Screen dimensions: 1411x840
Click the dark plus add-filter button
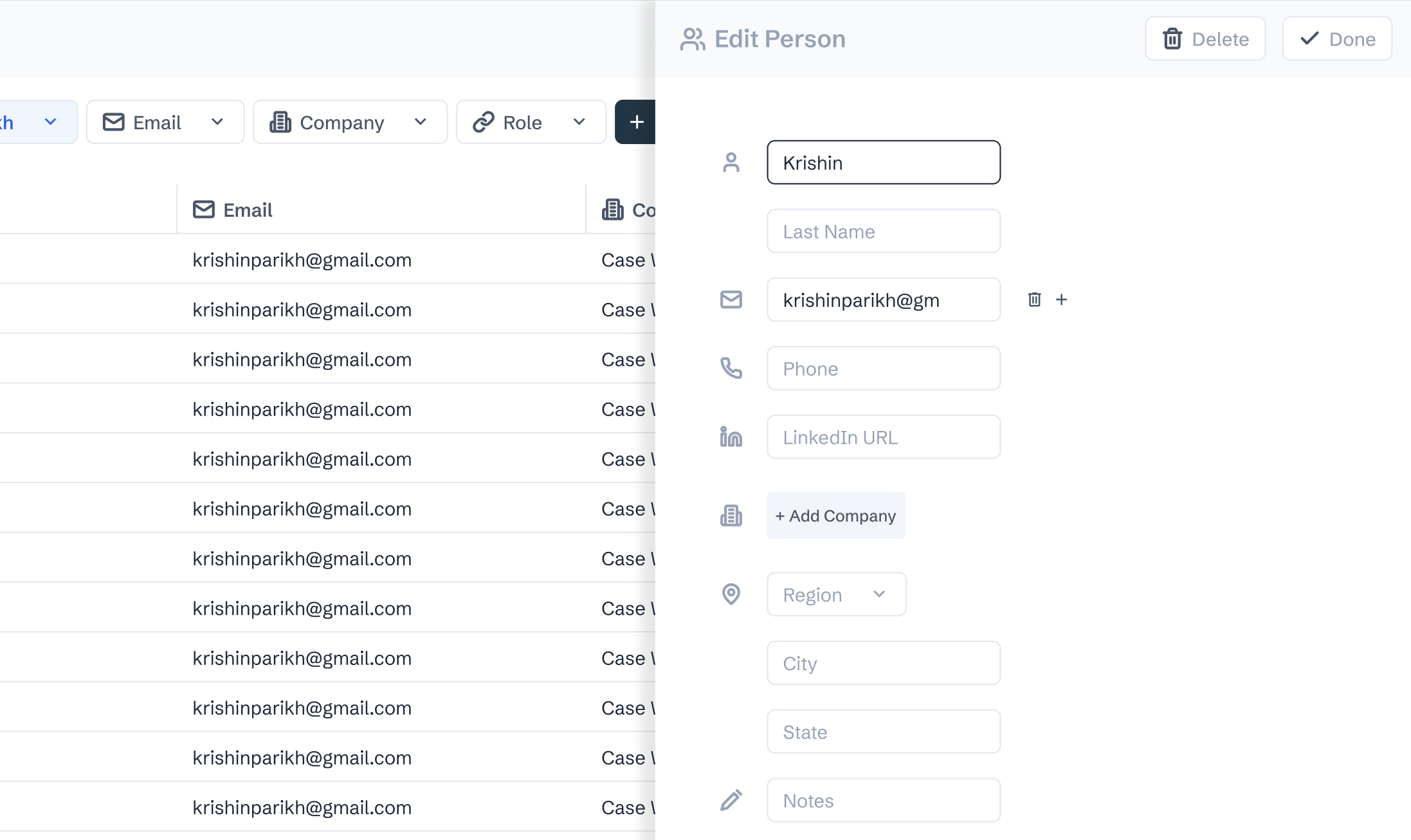coord(635,122)
